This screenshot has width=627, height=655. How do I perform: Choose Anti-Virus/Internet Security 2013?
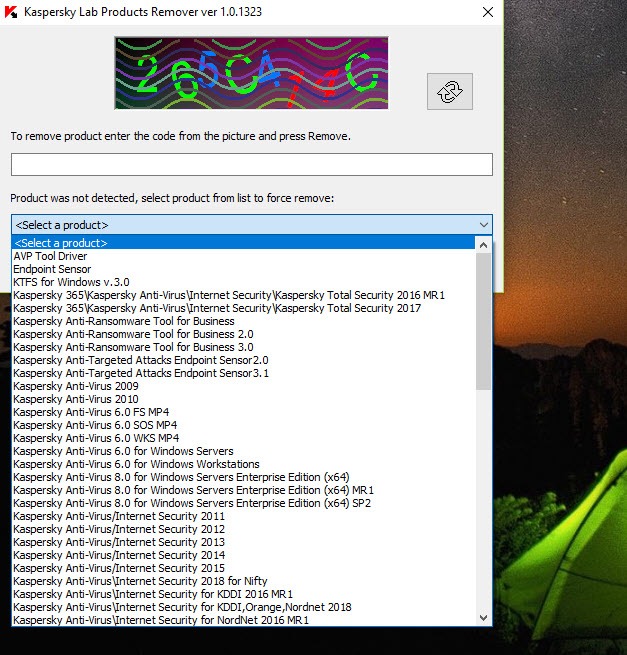[x=244, y=542]
